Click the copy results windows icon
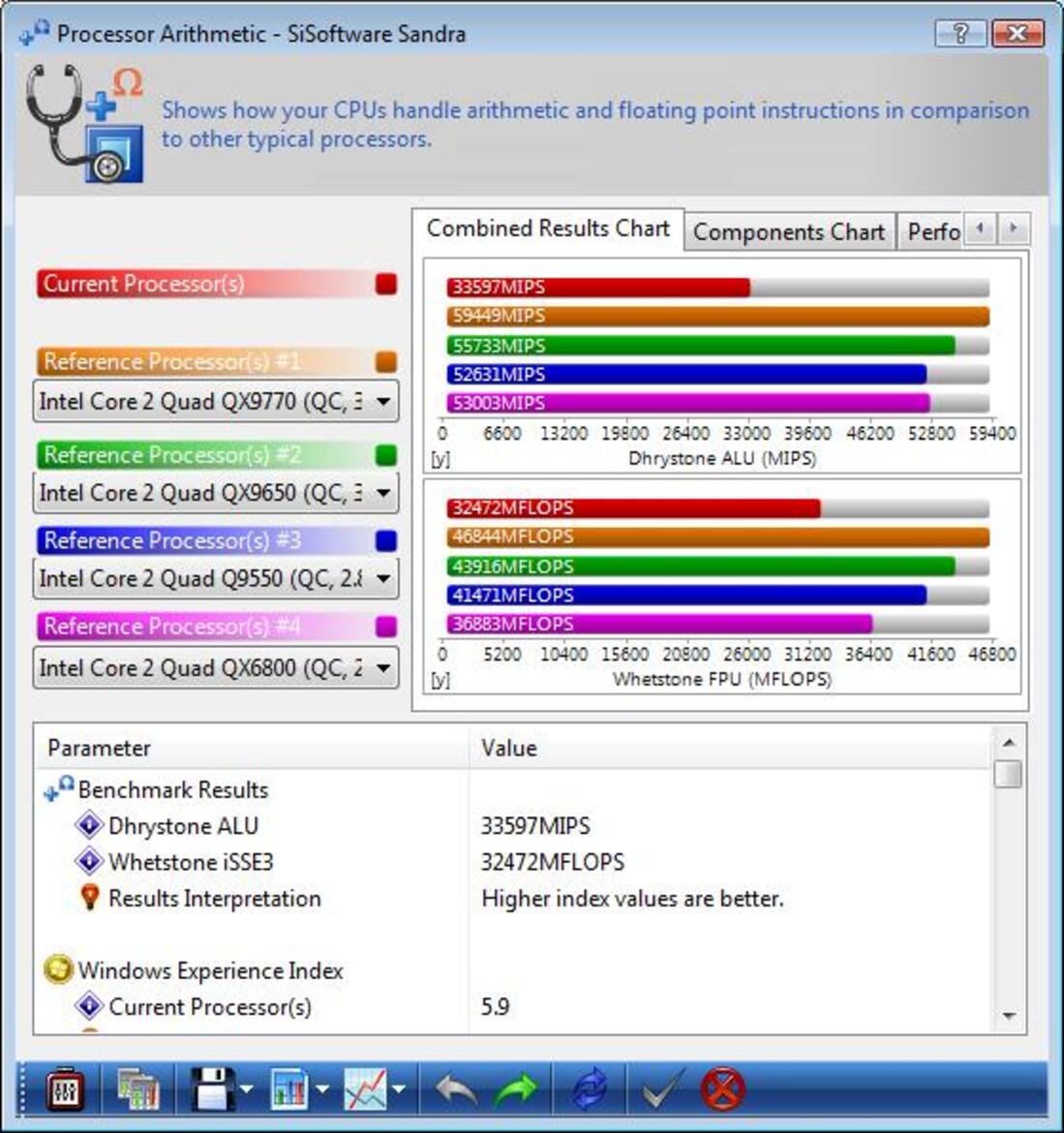 click(138, 1088)
